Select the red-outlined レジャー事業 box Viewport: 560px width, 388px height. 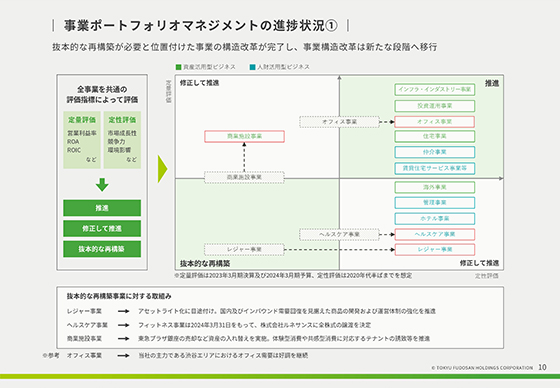435,249
